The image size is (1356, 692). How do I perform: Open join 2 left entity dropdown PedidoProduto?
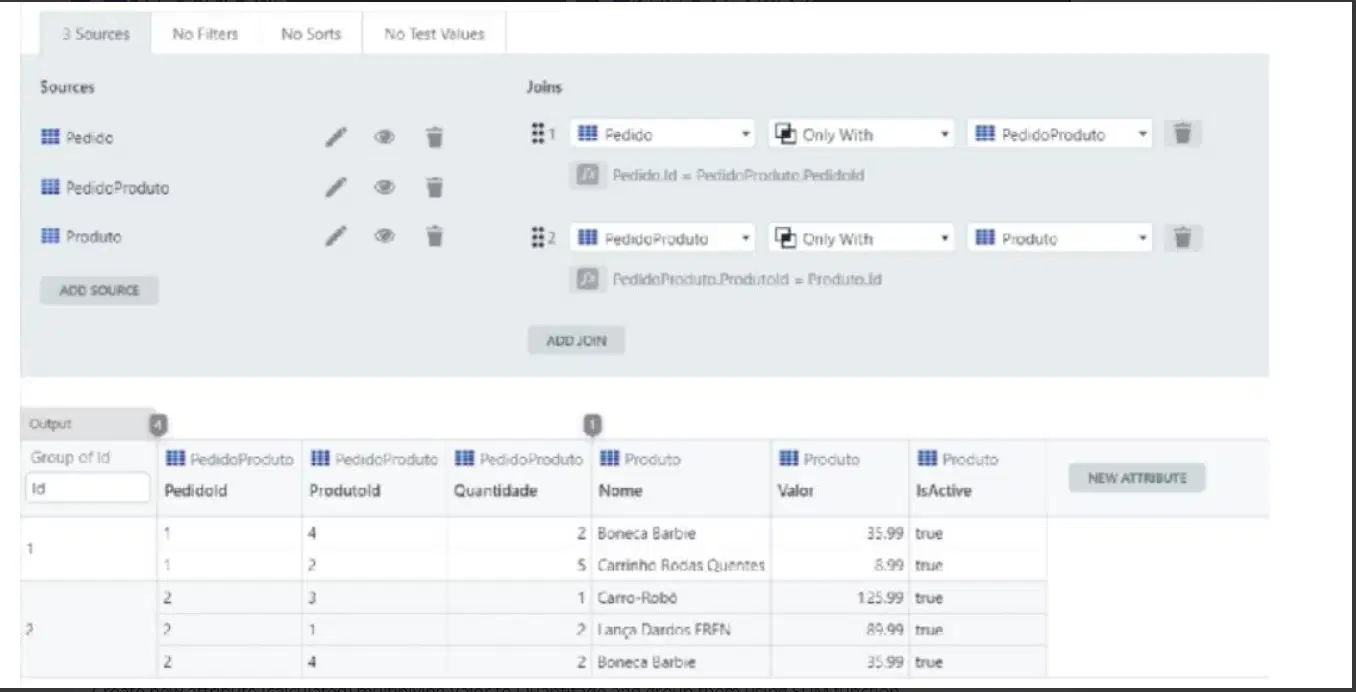(663, 238)
